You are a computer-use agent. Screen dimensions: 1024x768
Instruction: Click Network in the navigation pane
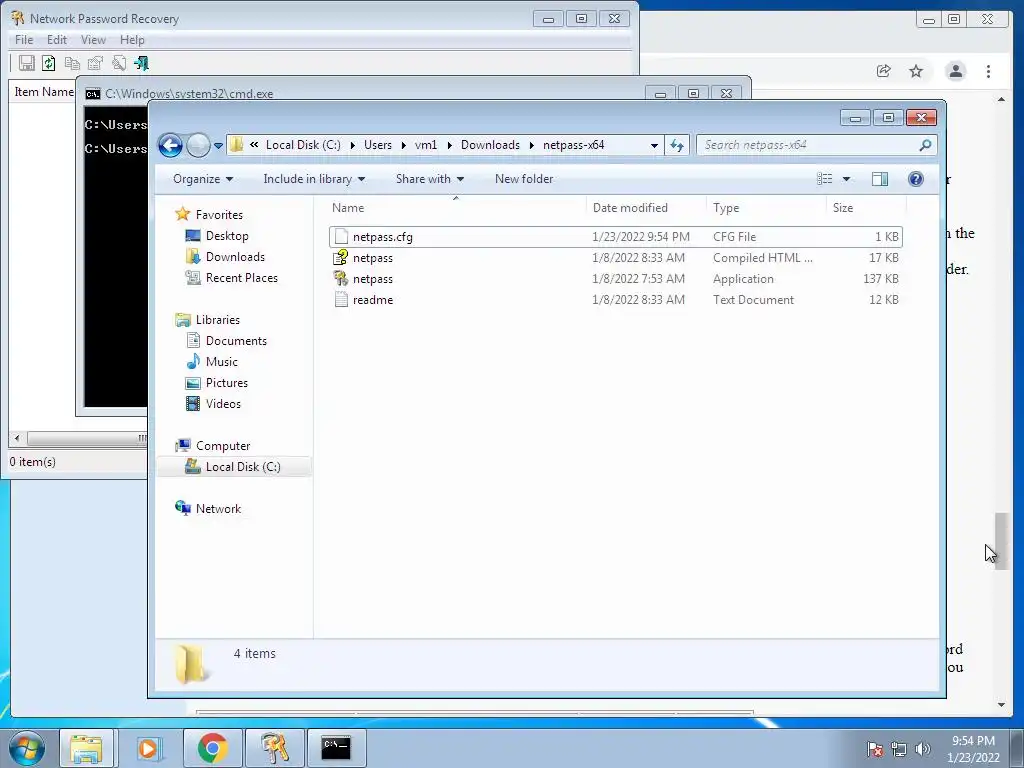point(218,509)
